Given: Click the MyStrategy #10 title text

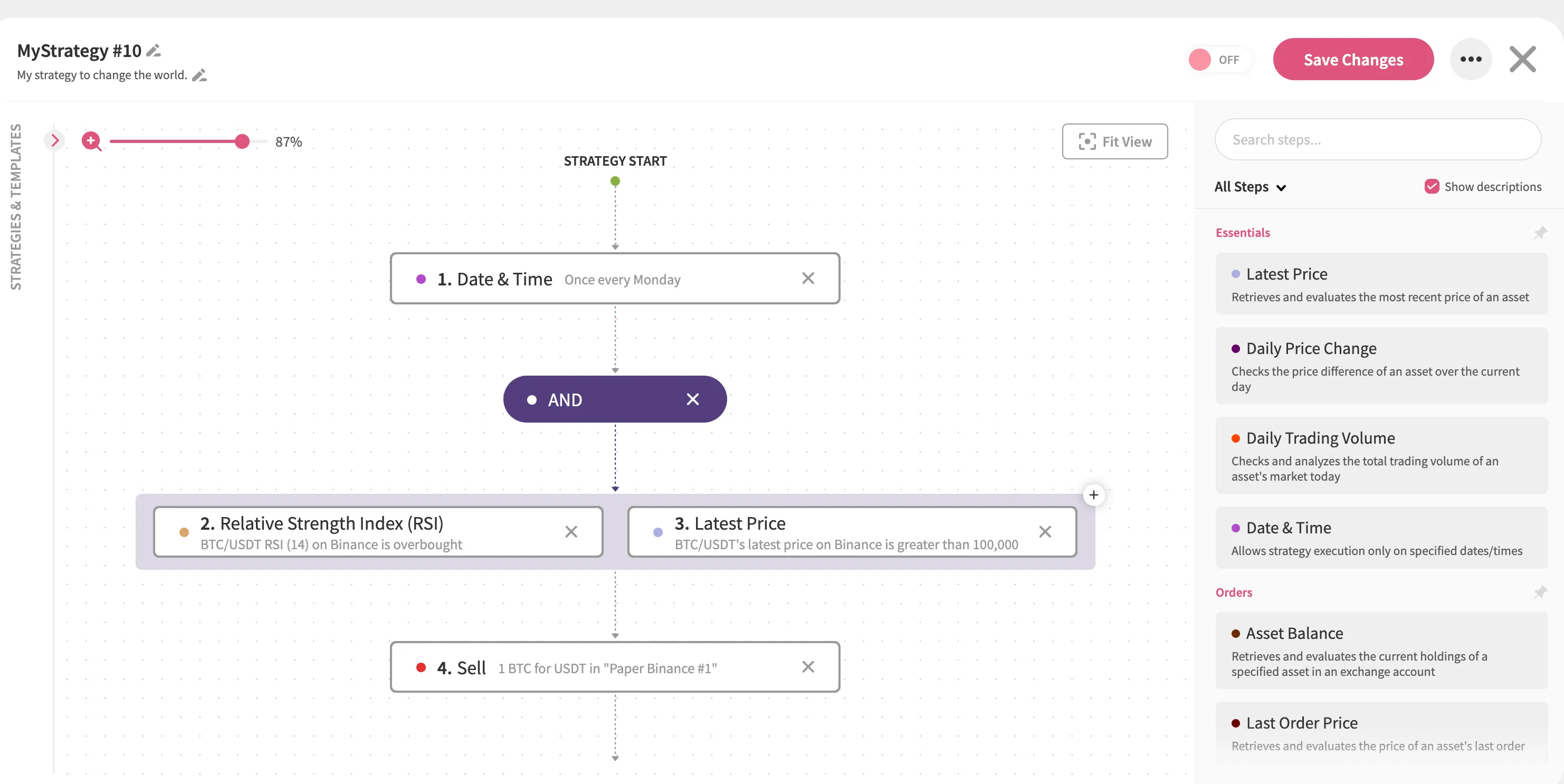Looking at the screenshot, I should (80, 51).
